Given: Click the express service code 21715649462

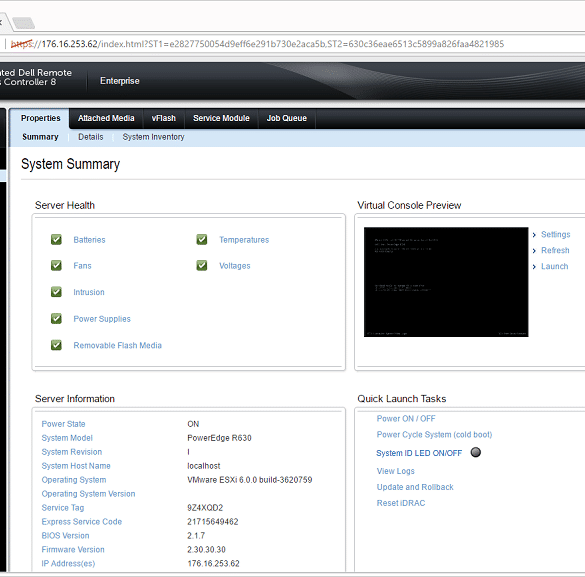Looking at the screenshot, I should click(x=213, y=522).
